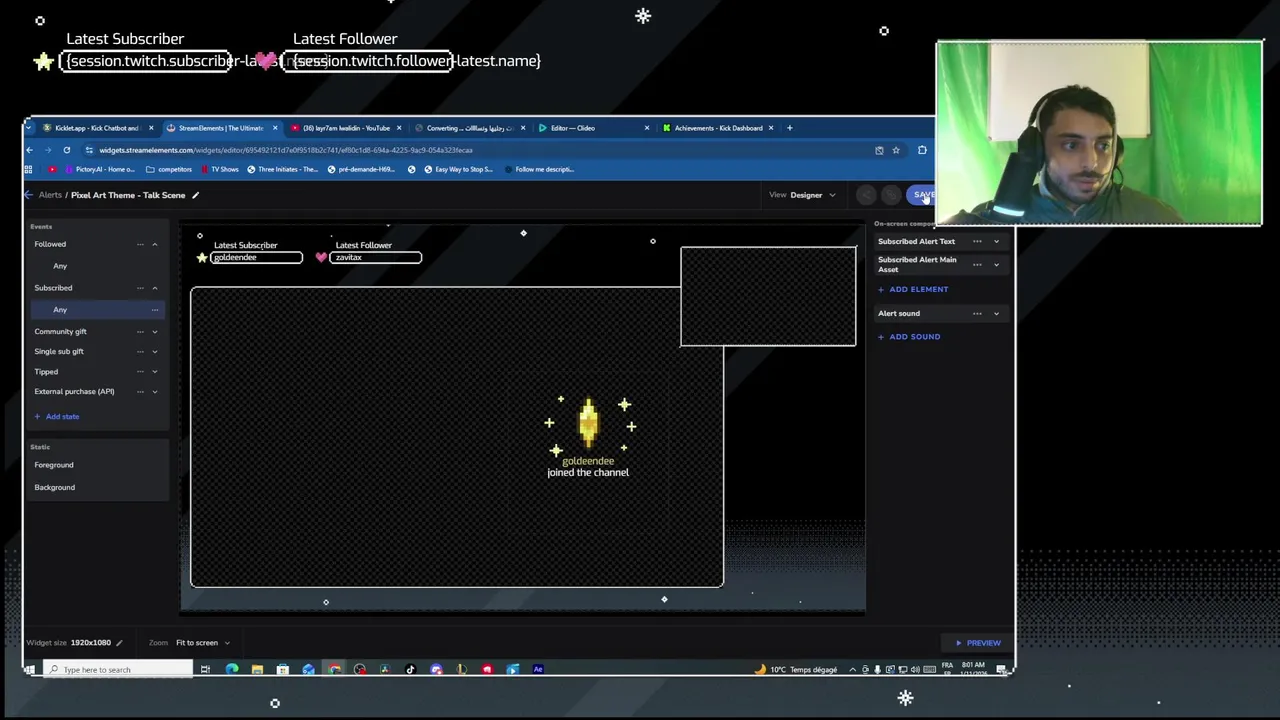Screen dimensions: 1280x720
Task: Expand the Tipped event group
Action: pos(154,371)
